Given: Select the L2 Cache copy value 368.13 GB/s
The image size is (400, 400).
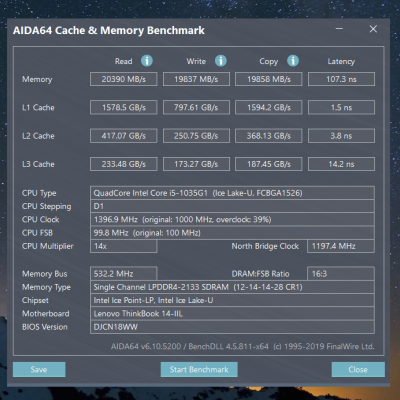Looking at the screenshot, I should 269,136.
